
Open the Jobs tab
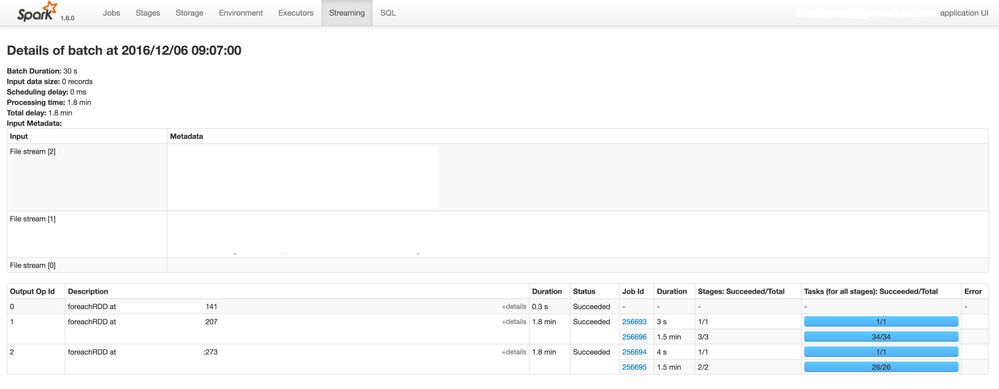click(x=111, y=13)
